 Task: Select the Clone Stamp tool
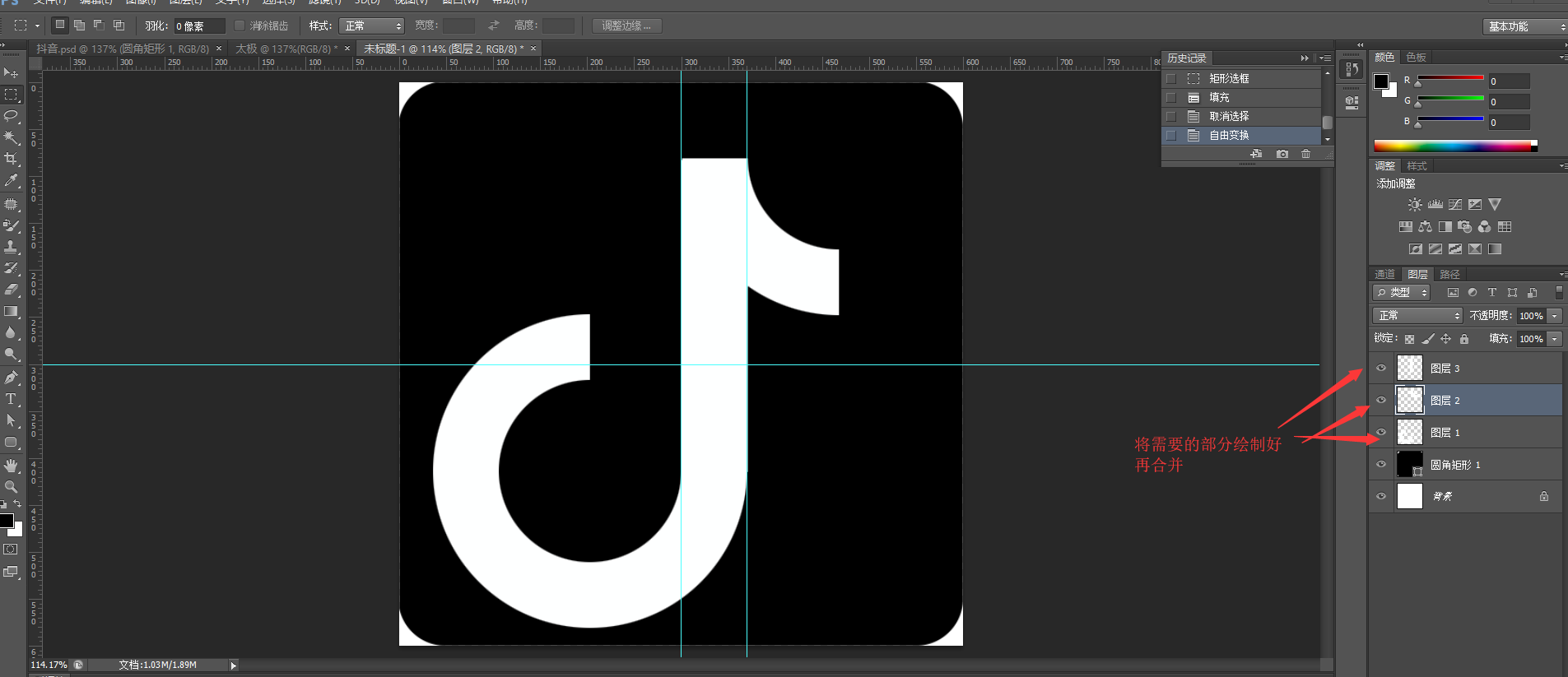11,247
